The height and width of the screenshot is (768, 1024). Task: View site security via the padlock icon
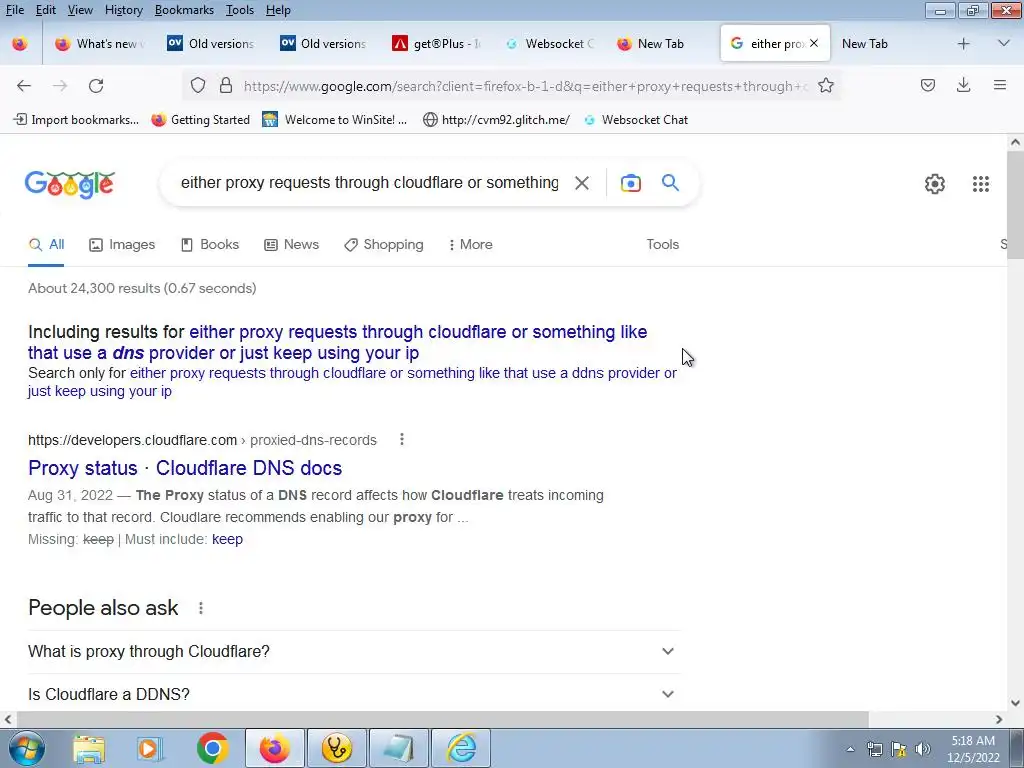pyautogui.click(x=226, y=86)
